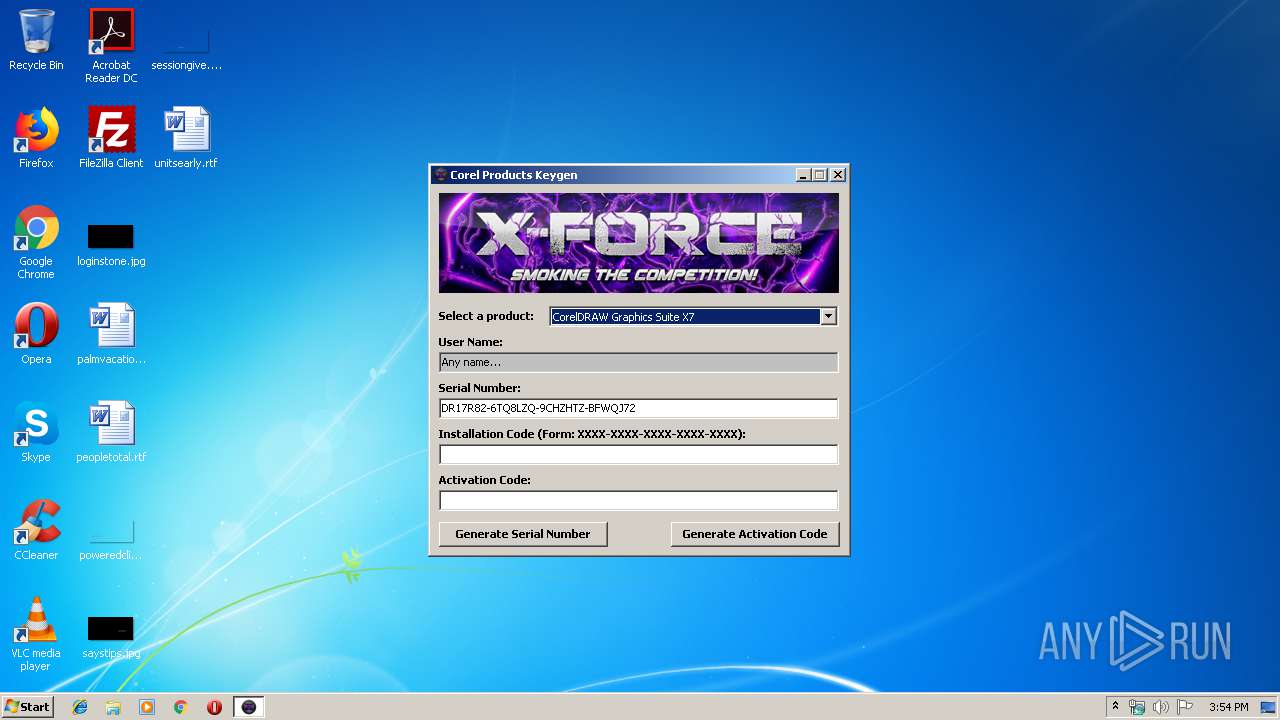This screenshot has width=1280, height=720.
Task: Launch Acrobat Reader DC shortcut
Action: pos(111,46)
